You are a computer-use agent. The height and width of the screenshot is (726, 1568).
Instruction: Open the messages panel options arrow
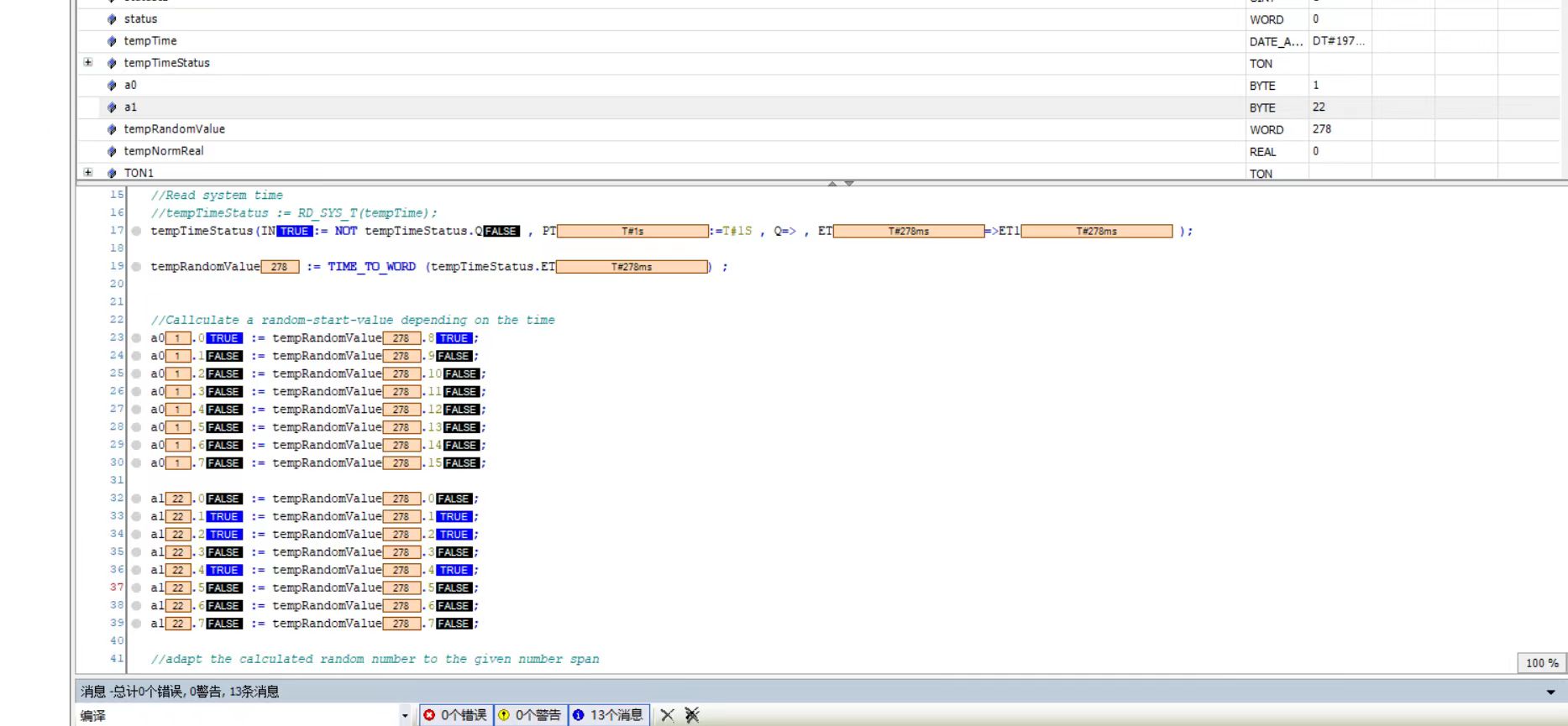pyautogui.click(x=1550, y=692)
